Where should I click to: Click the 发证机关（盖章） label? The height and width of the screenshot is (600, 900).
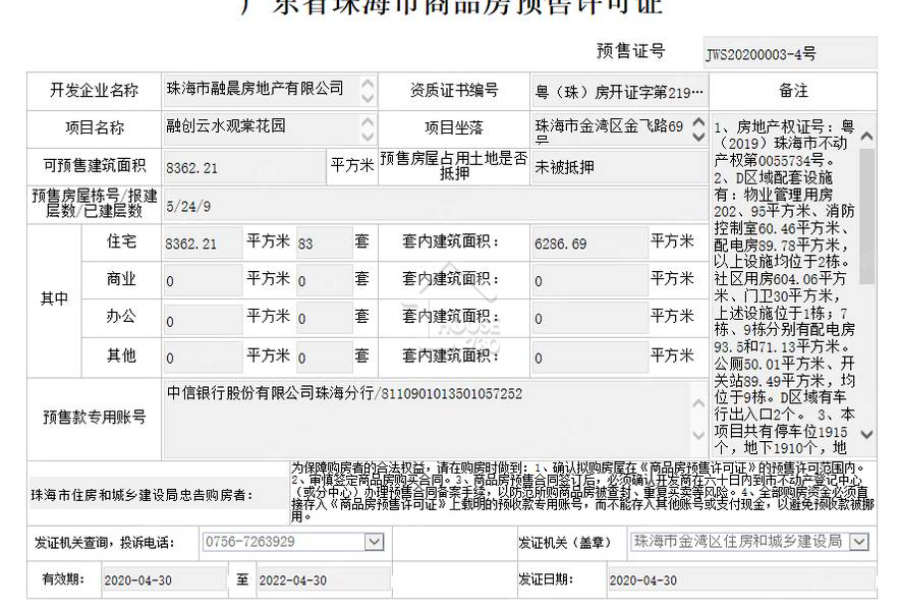[x=564, y=543]
